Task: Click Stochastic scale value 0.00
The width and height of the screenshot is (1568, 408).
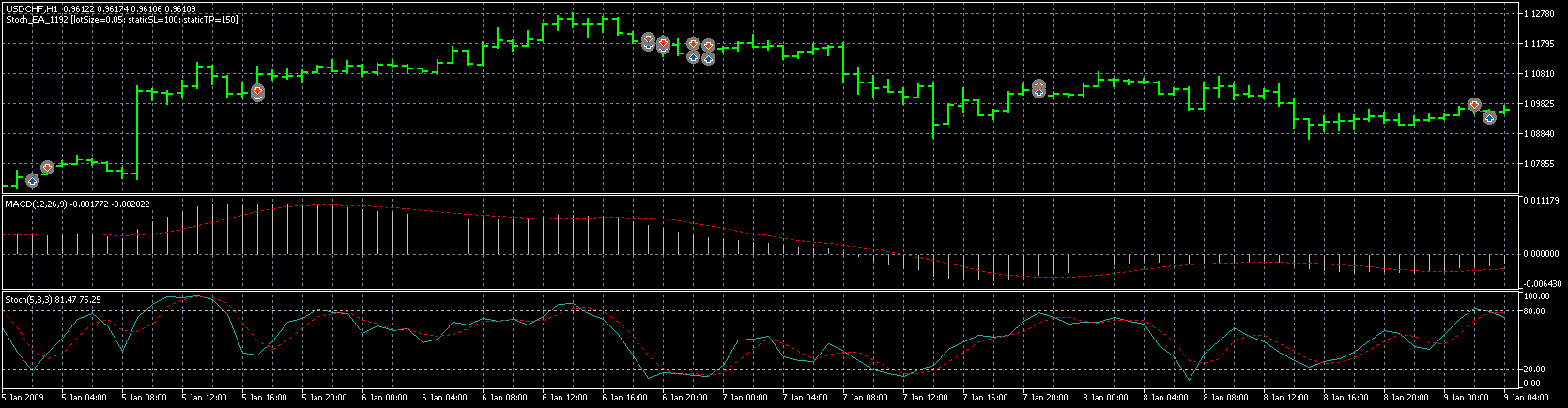Action: [x=1530, y=383]
